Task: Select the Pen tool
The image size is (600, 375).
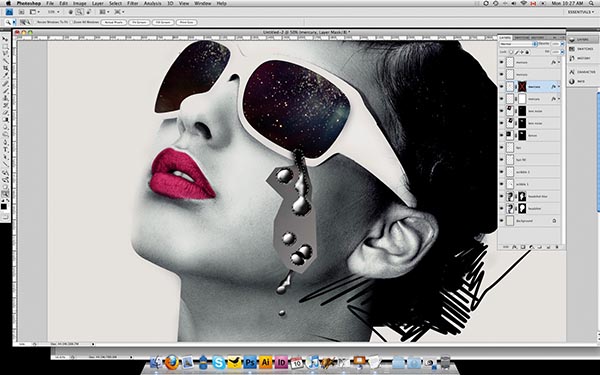Action: (5, 141)
